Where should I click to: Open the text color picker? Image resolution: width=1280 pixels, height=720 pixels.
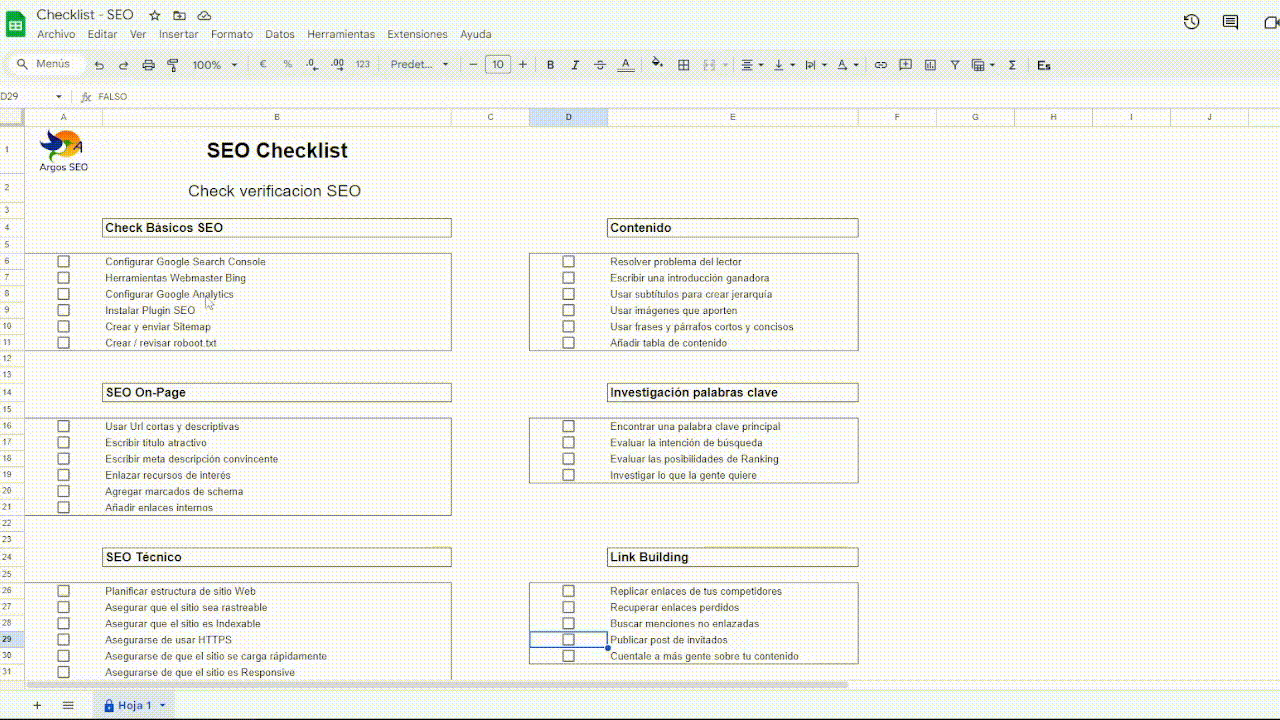click(x=626, y=65)
